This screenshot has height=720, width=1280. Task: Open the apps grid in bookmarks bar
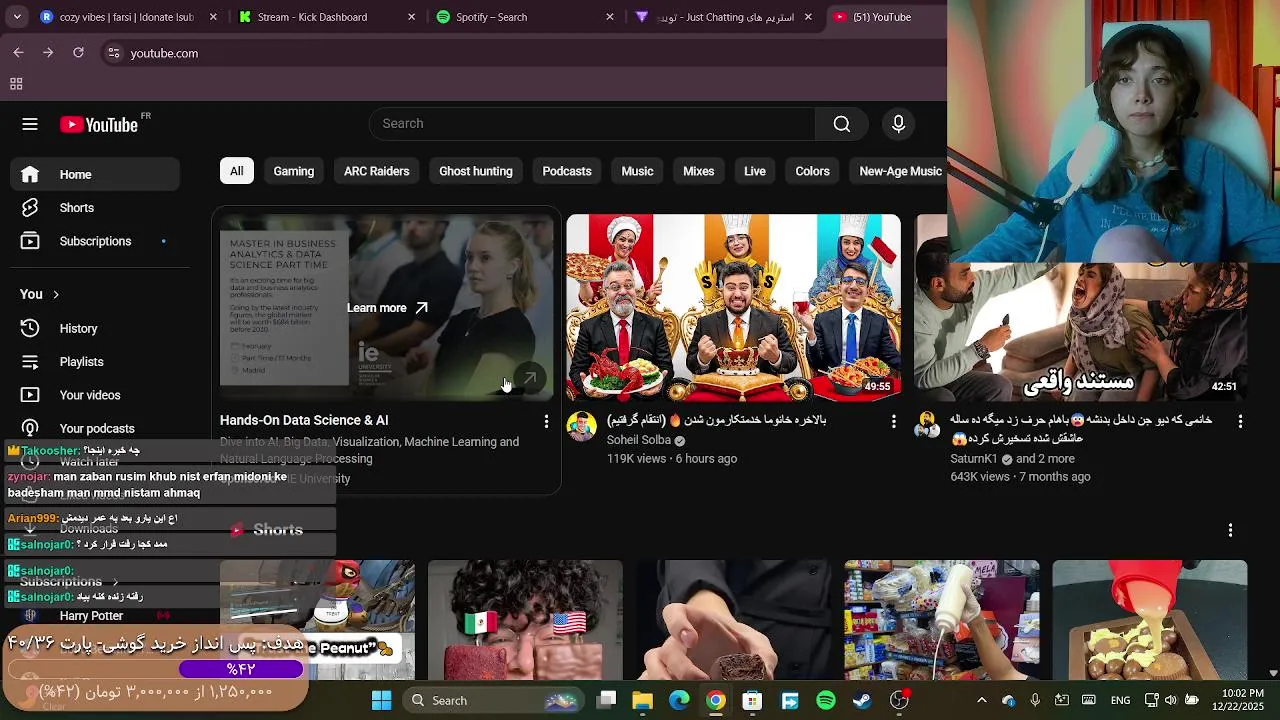(16, 84)
